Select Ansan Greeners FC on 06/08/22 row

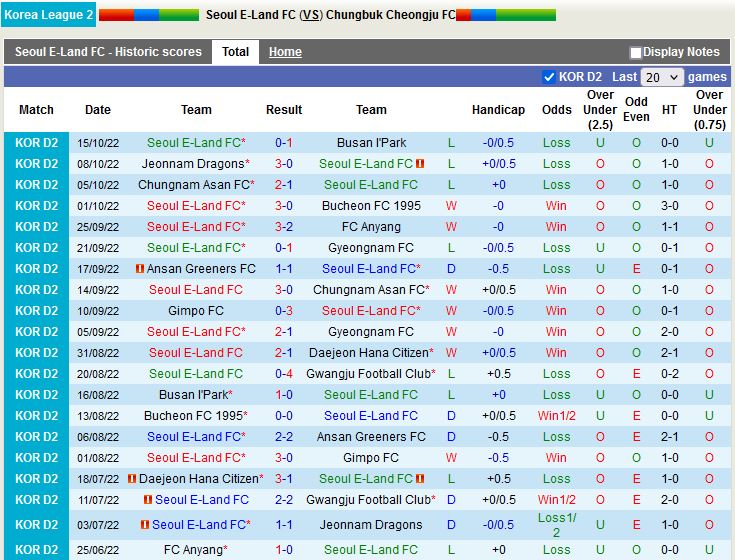tap(371, 437)
